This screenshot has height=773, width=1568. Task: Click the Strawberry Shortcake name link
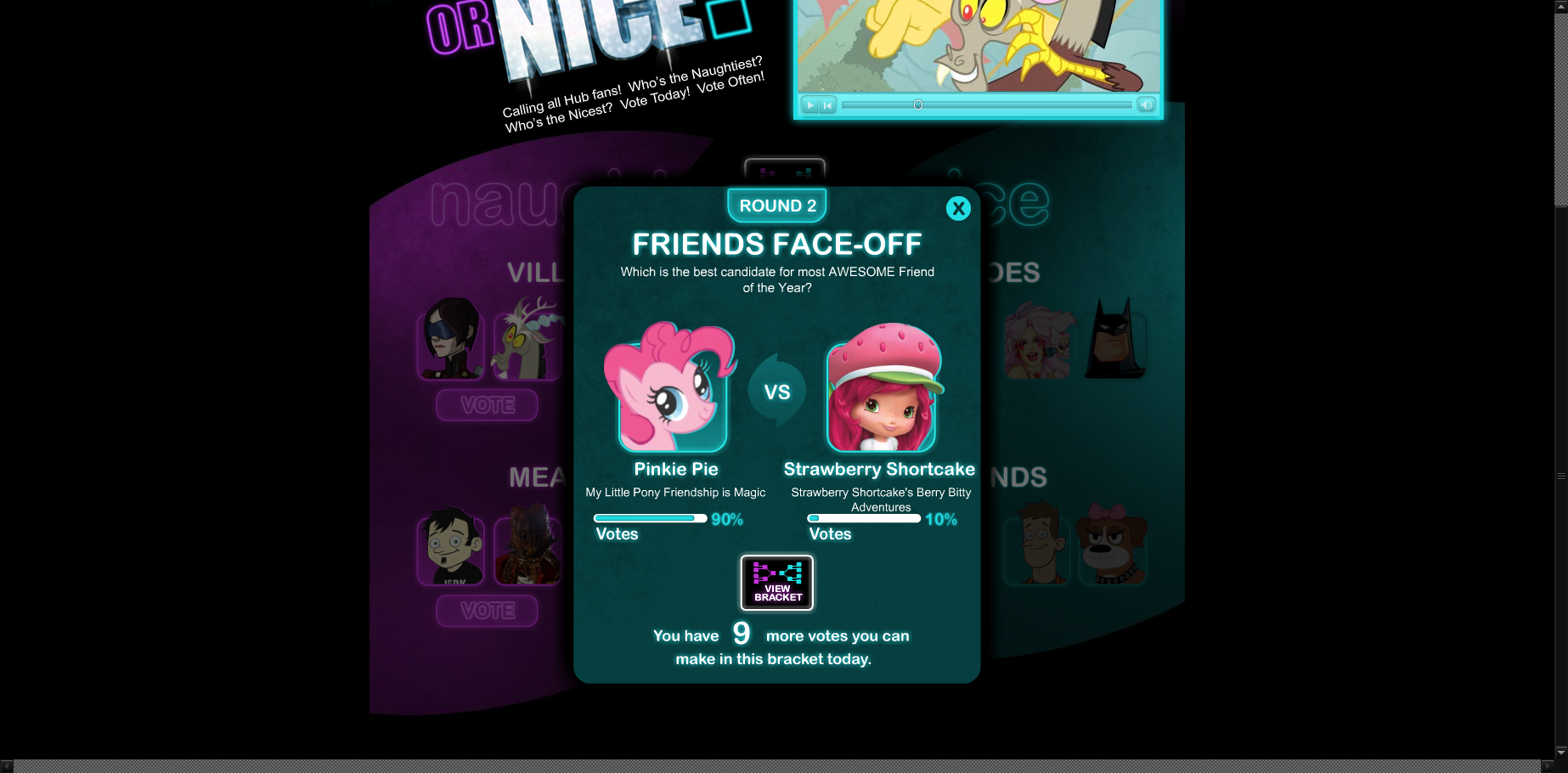point(879,469)
